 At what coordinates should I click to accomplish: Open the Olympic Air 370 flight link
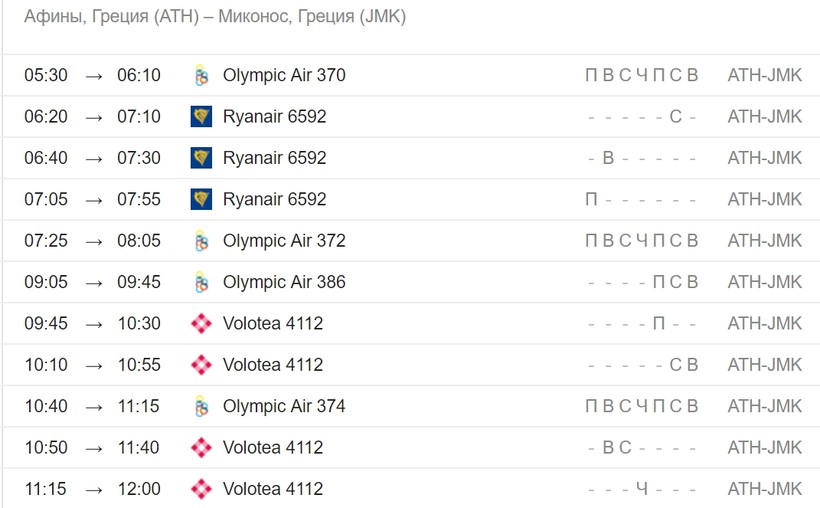click(284, 75)
